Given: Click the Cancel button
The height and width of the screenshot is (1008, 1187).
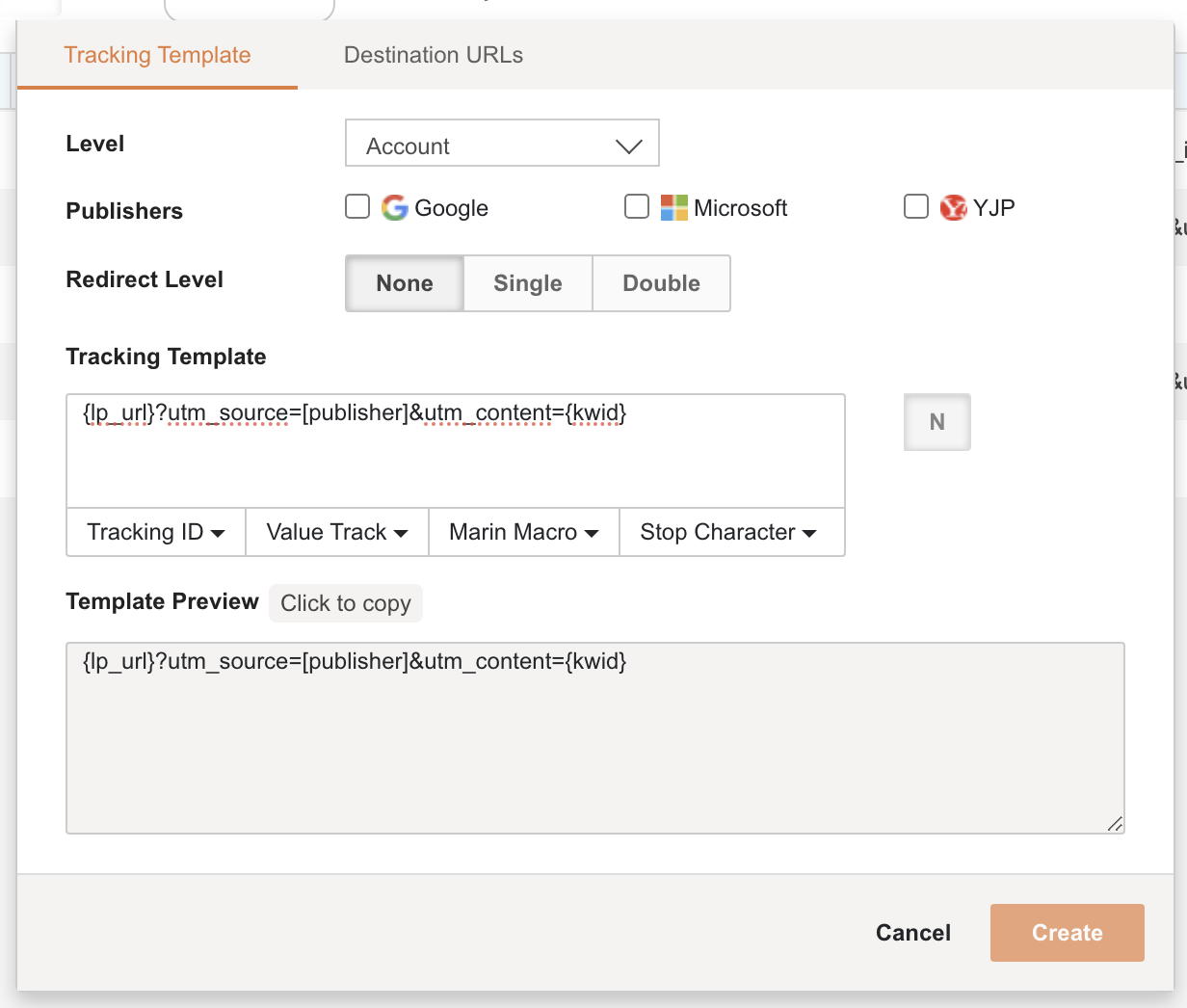Looking at the screenshot, I should coord(912,932).
